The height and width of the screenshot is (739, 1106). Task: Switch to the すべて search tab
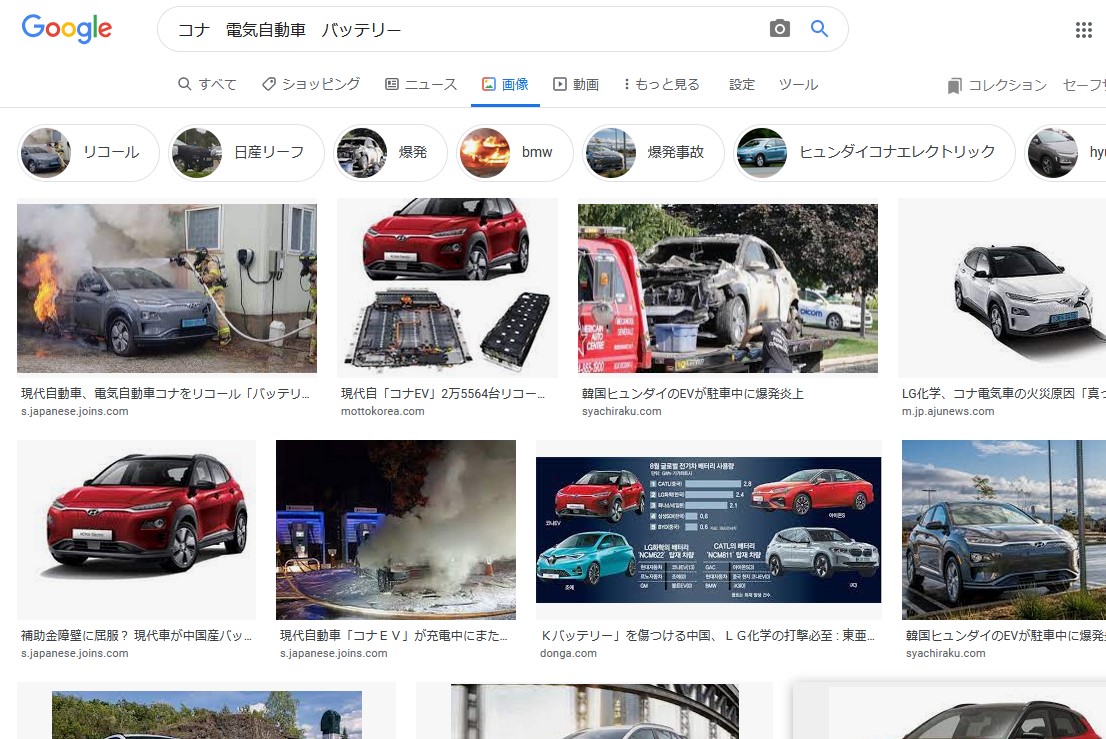click(x=207, y=85)
